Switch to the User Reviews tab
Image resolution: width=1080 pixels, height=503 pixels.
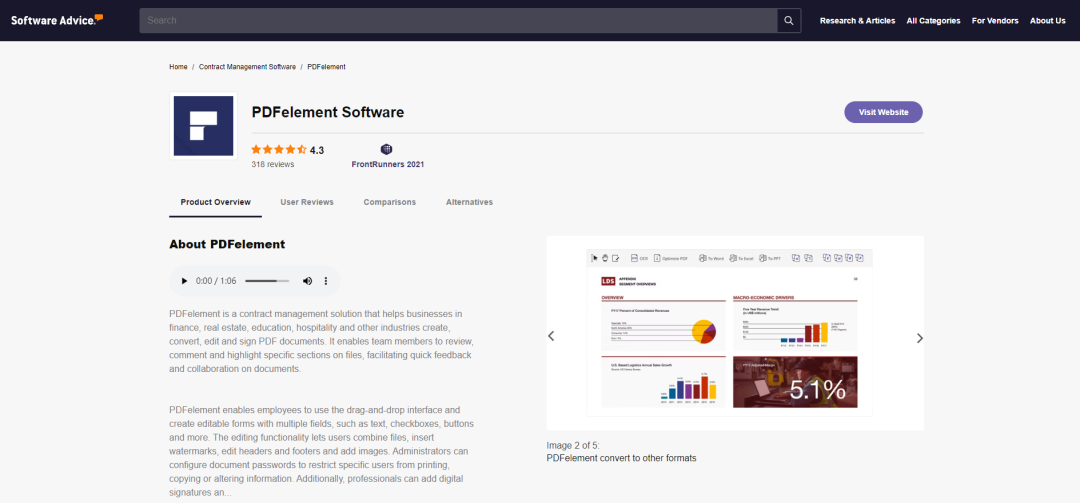click(307, 202)
